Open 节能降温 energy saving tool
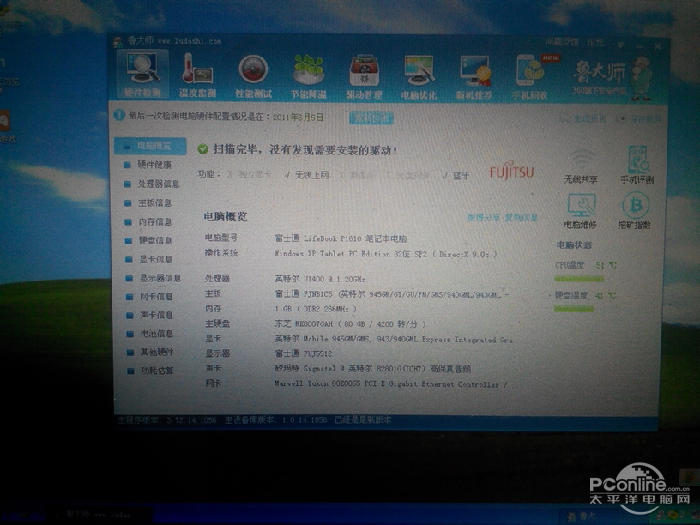Screen dimensions: 700x525 [308, 76]
